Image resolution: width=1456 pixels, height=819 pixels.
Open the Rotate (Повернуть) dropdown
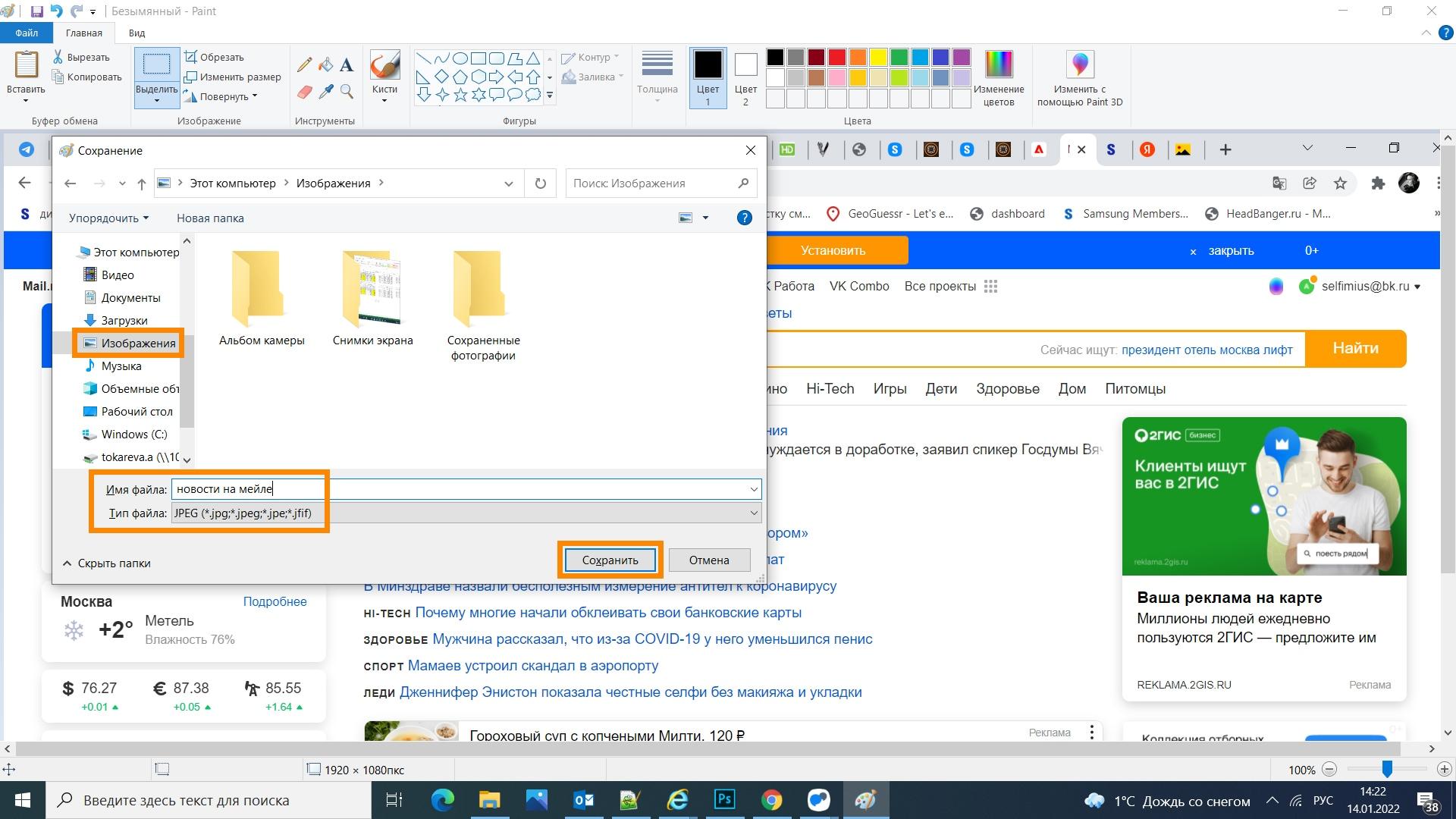coord(222,96)
